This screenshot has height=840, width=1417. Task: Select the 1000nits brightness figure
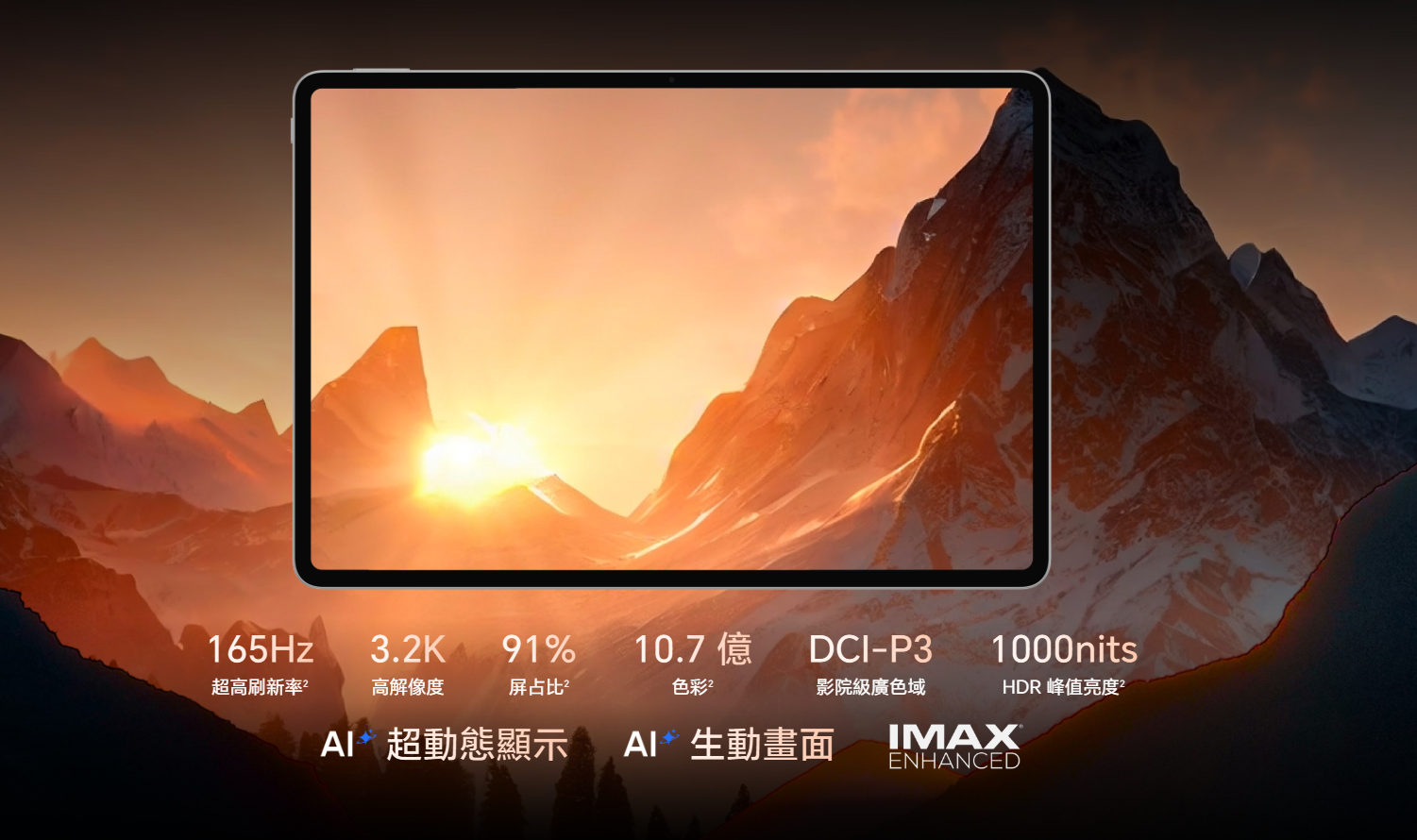(1064, 649)
